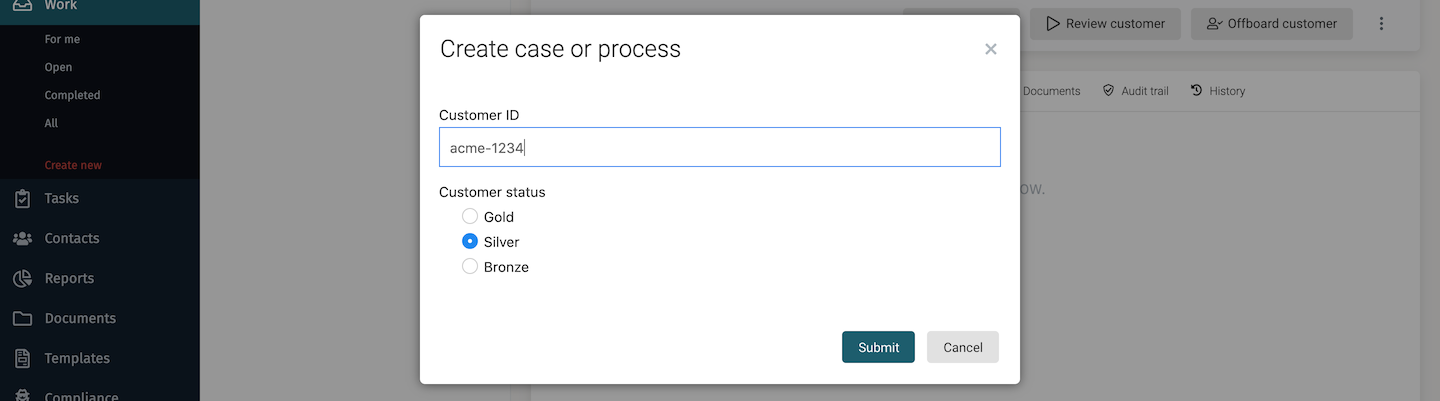Click the Reports pie chart icon
This screenshot has width=1440, height=401.
[x=22, y=278]
